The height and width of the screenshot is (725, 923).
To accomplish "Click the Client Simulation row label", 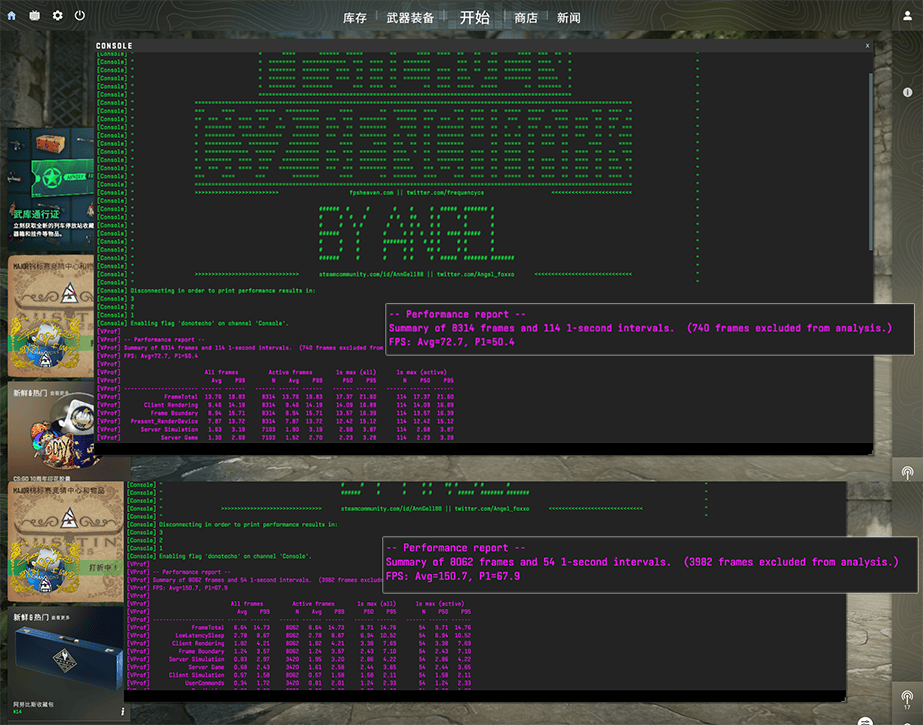I will (x=197, y=675).
